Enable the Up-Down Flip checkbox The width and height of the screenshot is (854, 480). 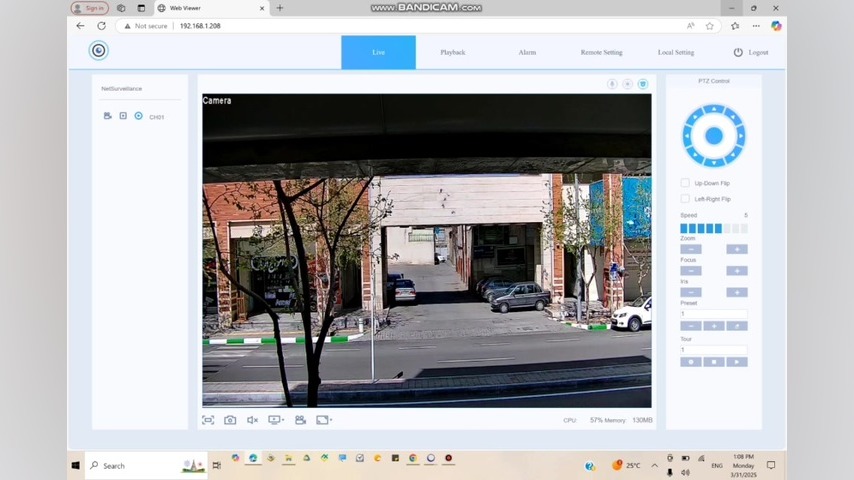coord(685,183)
